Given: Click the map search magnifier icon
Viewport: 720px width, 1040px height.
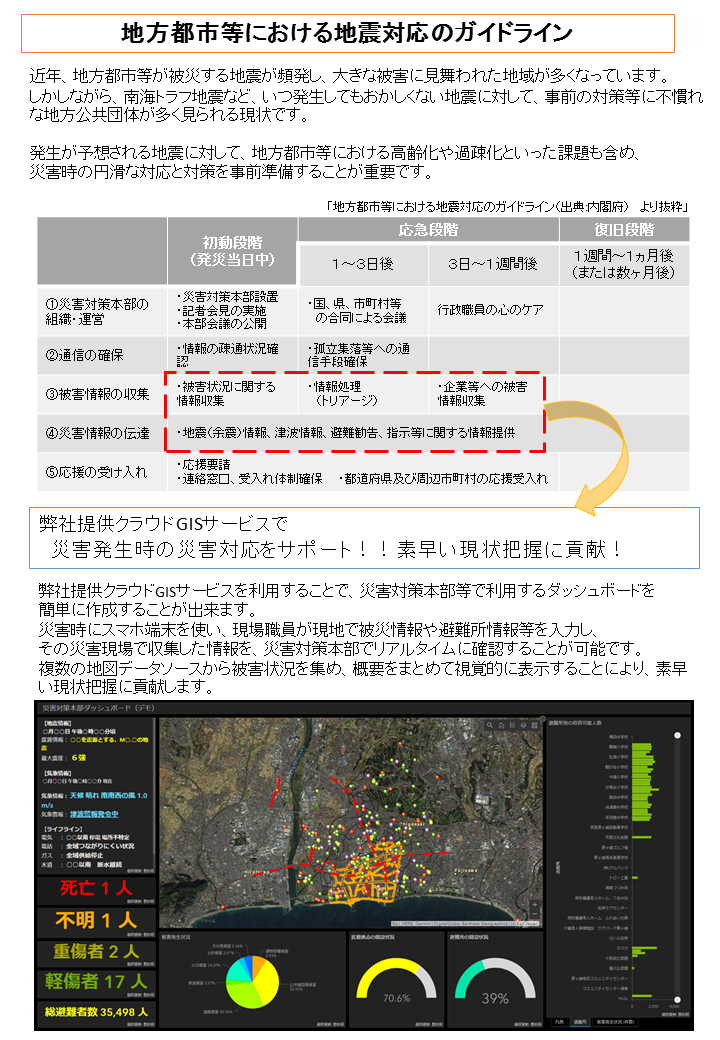Looking at the screenshot, I should [x=490, y=725].
